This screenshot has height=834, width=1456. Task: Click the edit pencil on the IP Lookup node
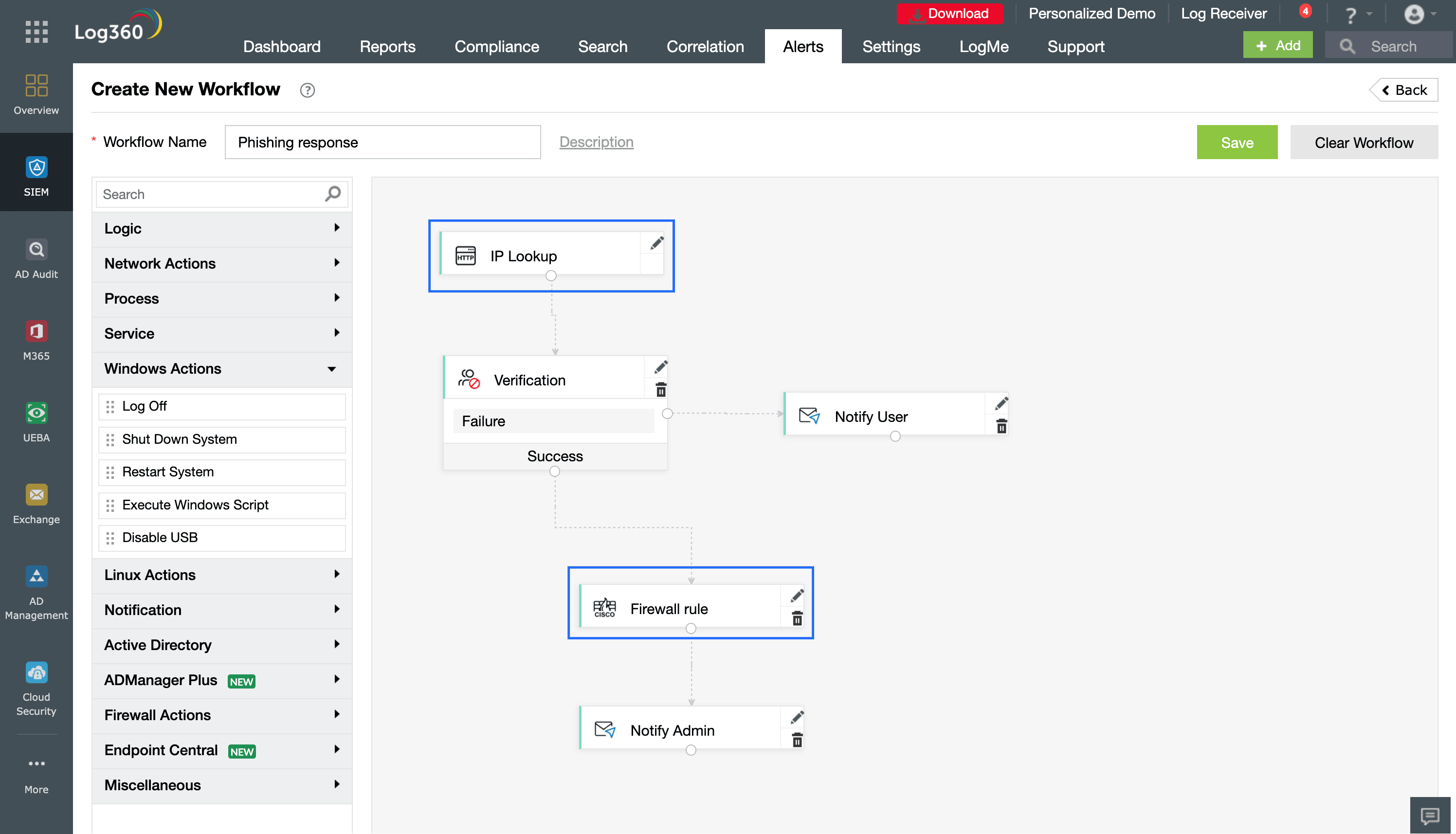pyautogui.click(x=656, y=242)
